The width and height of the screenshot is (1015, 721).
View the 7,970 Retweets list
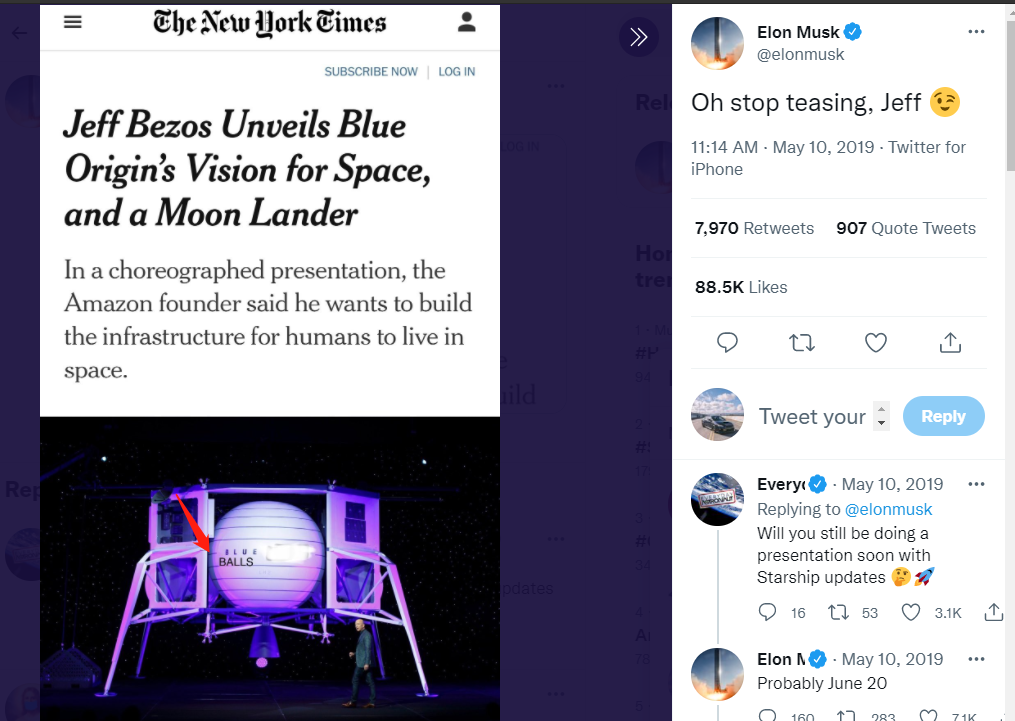(754, 228)
